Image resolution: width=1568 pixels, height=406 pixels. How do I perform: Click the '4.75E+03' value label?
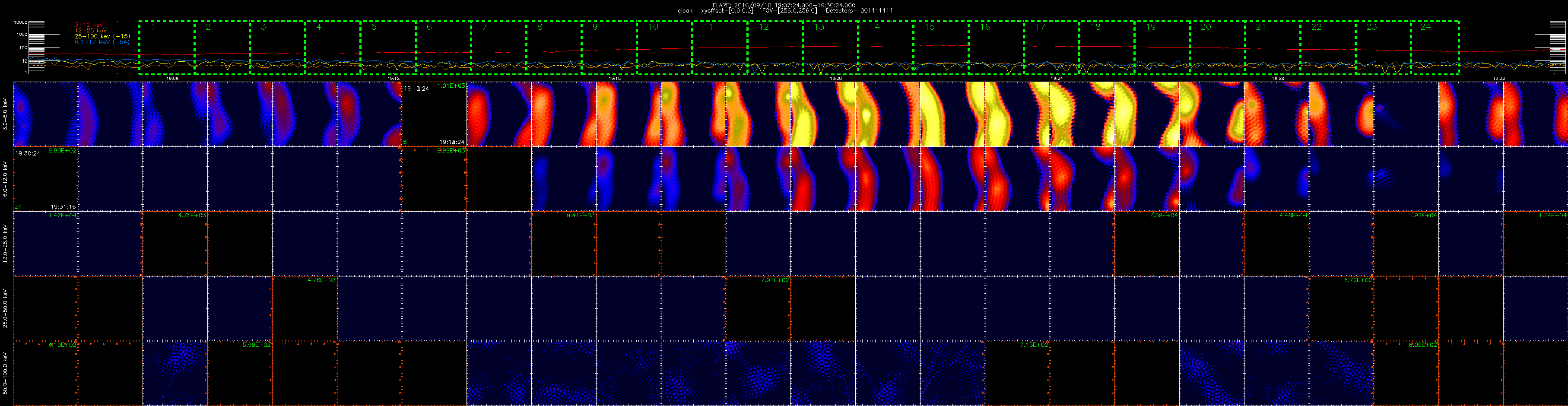coord(192,216)
